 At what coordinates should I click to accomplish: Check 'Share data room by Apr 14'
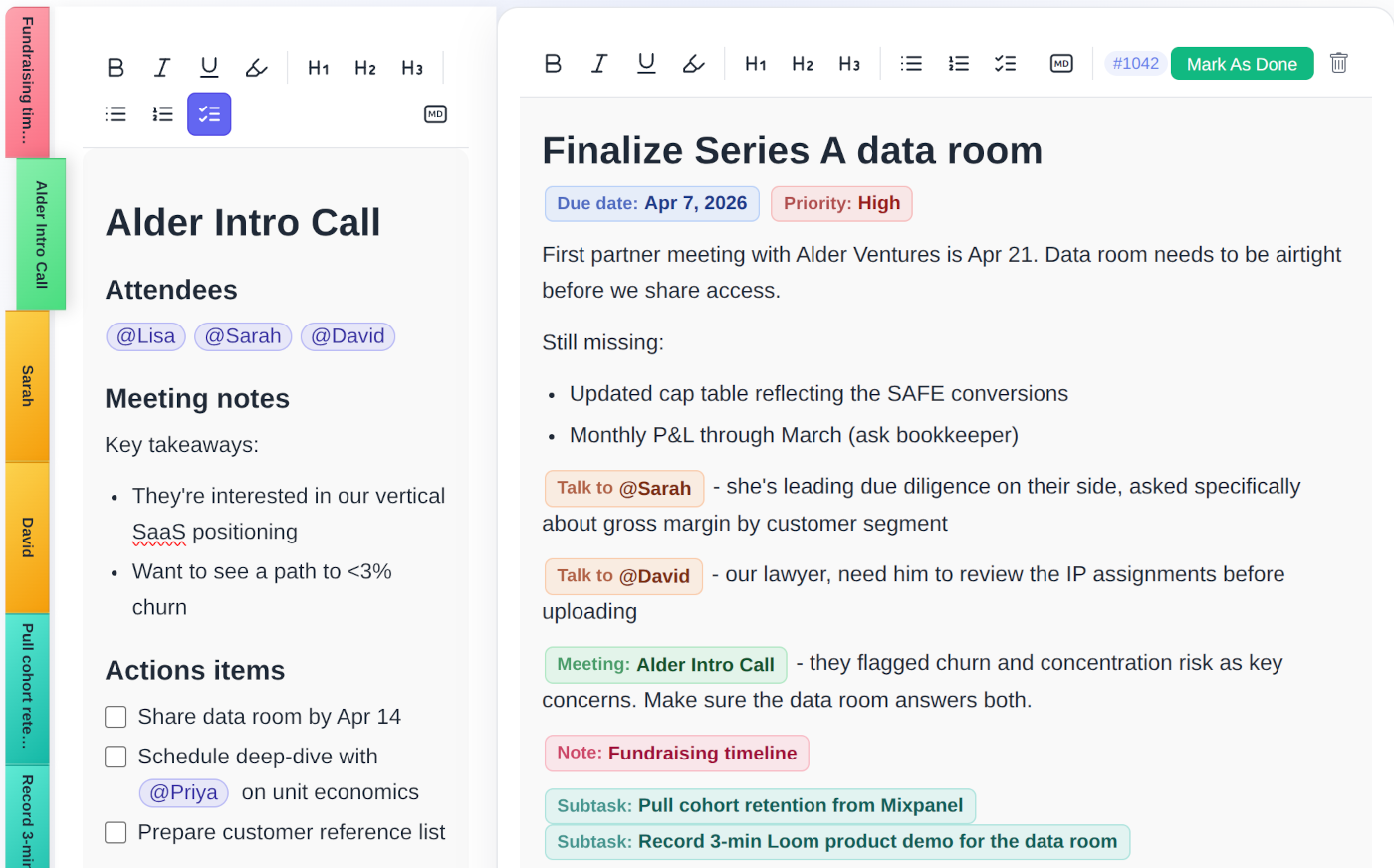[116, 717]
